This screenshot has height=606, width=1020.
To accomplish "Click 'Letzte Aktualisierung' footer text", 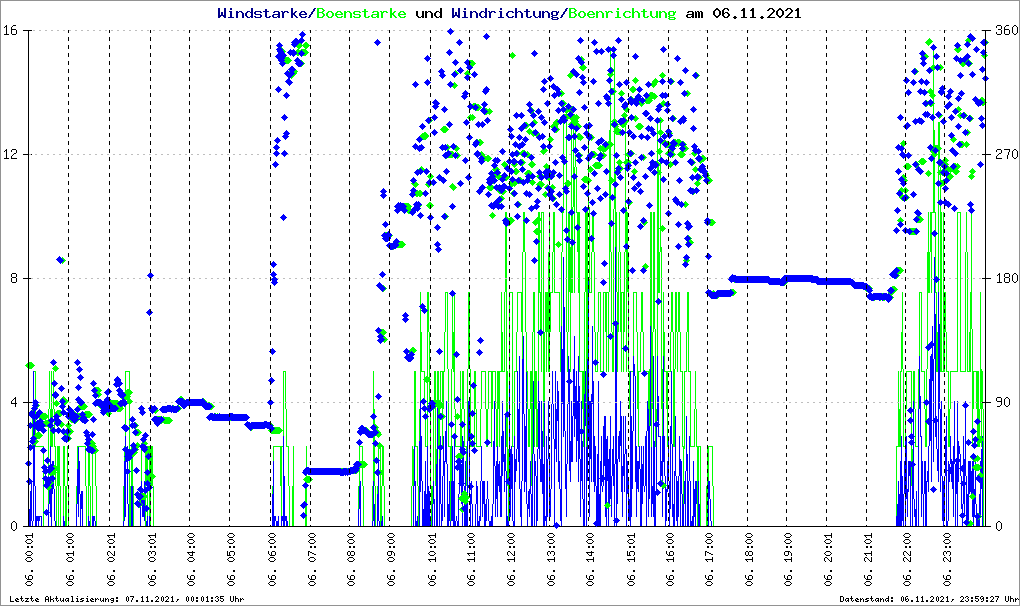I will (127, 599).
